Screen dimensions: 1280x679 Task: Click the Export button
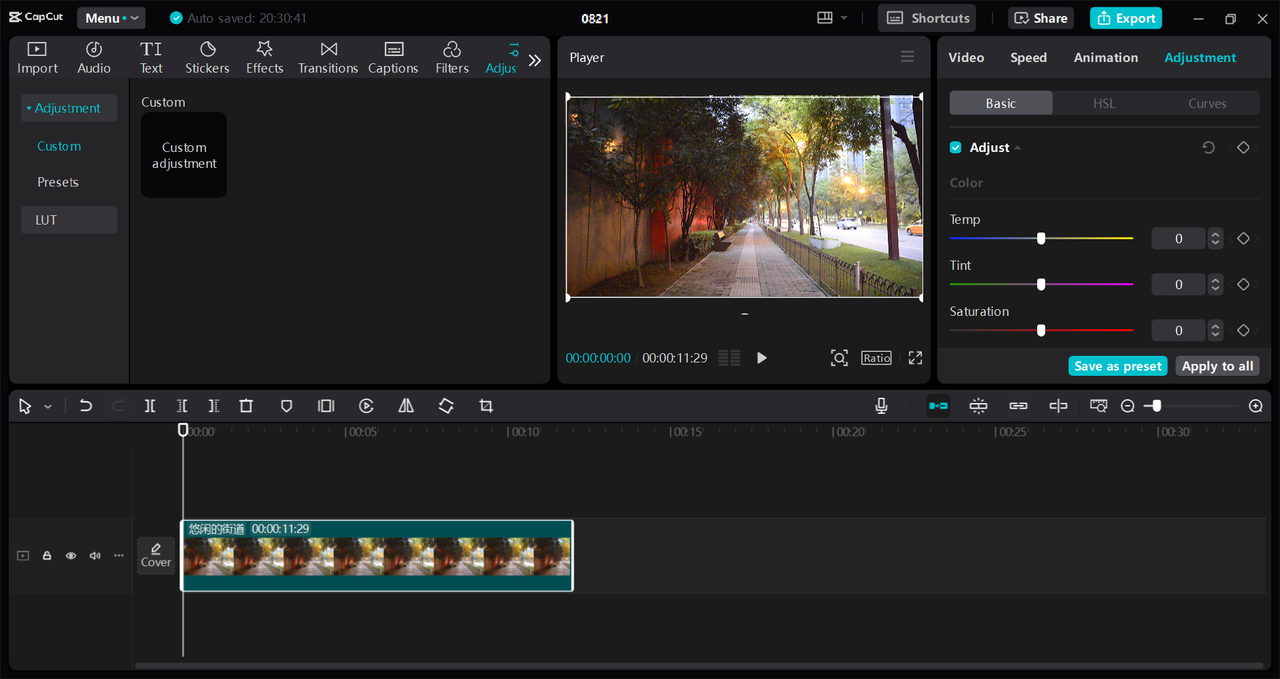[x=1126, y=18]
